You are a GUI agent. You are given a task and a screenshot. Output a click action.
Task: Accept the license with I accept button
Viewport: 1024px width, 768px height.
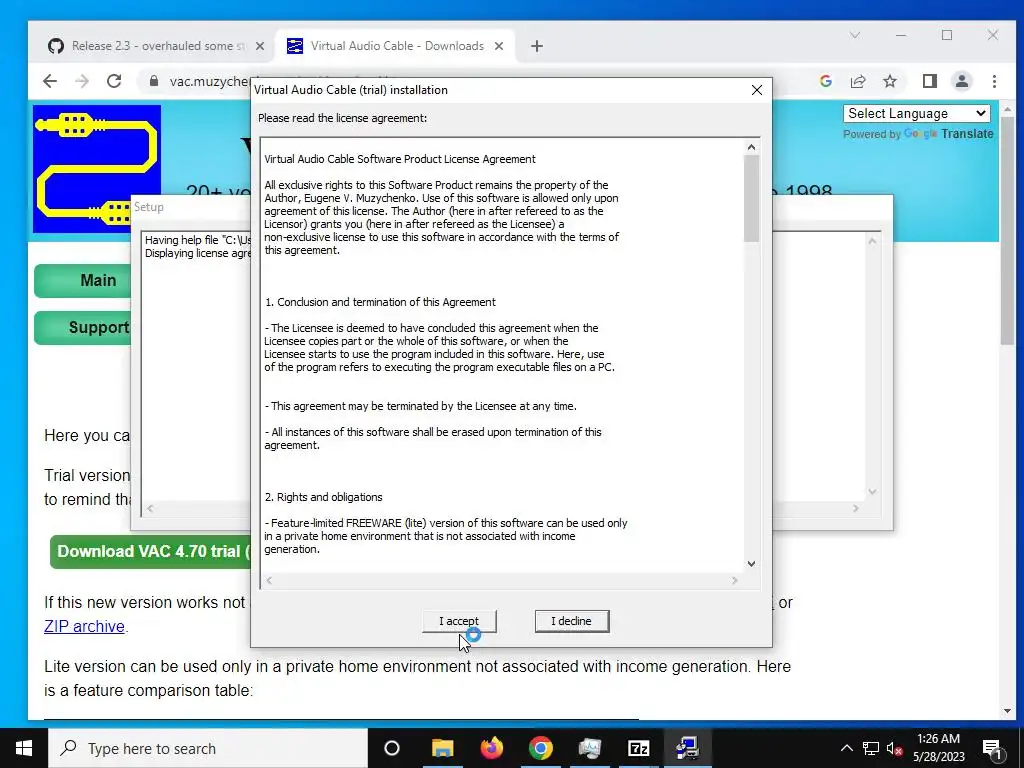[459, 621]
